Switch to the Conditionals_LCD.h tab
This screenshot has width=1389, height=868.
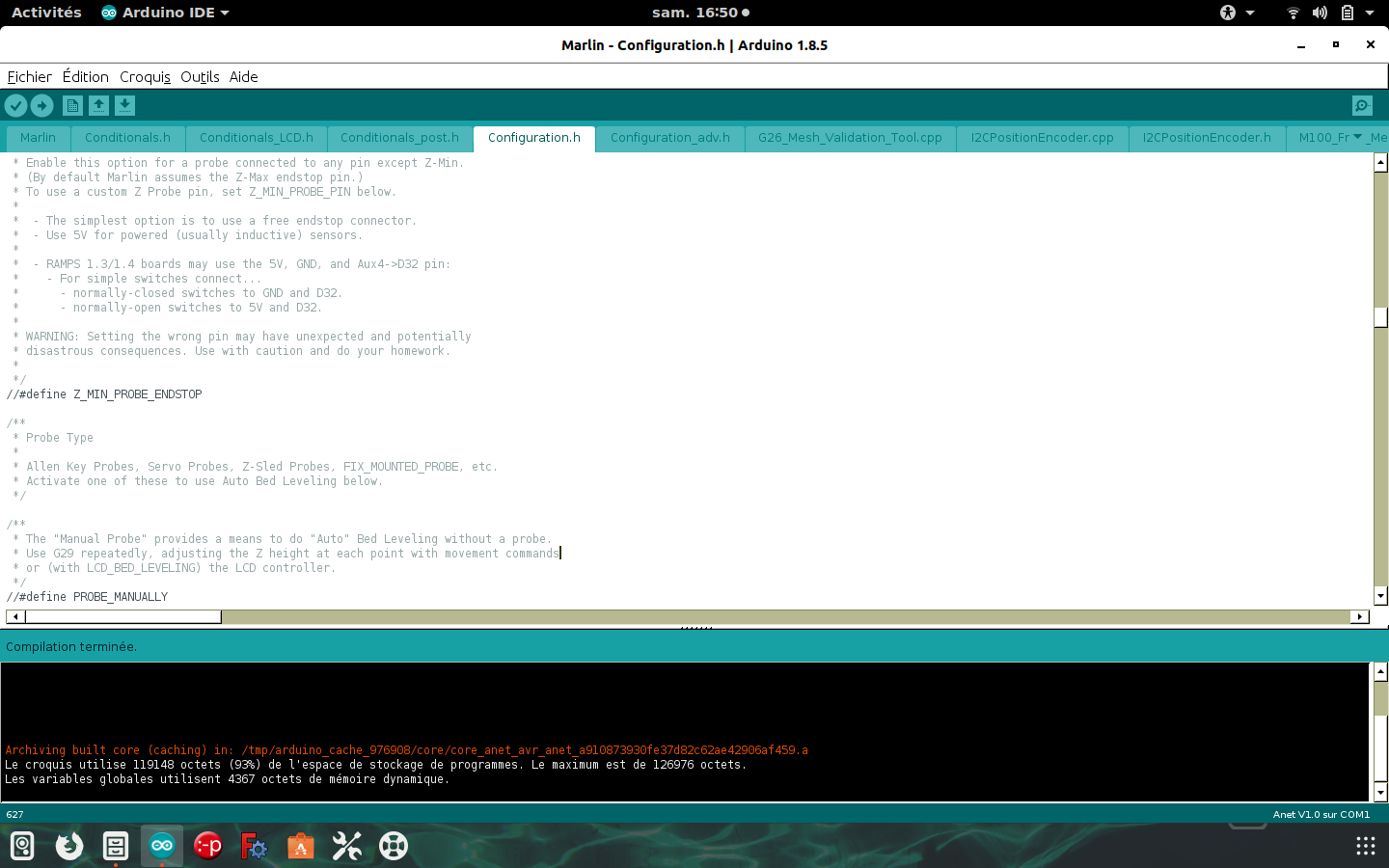(x=257, y=138)
